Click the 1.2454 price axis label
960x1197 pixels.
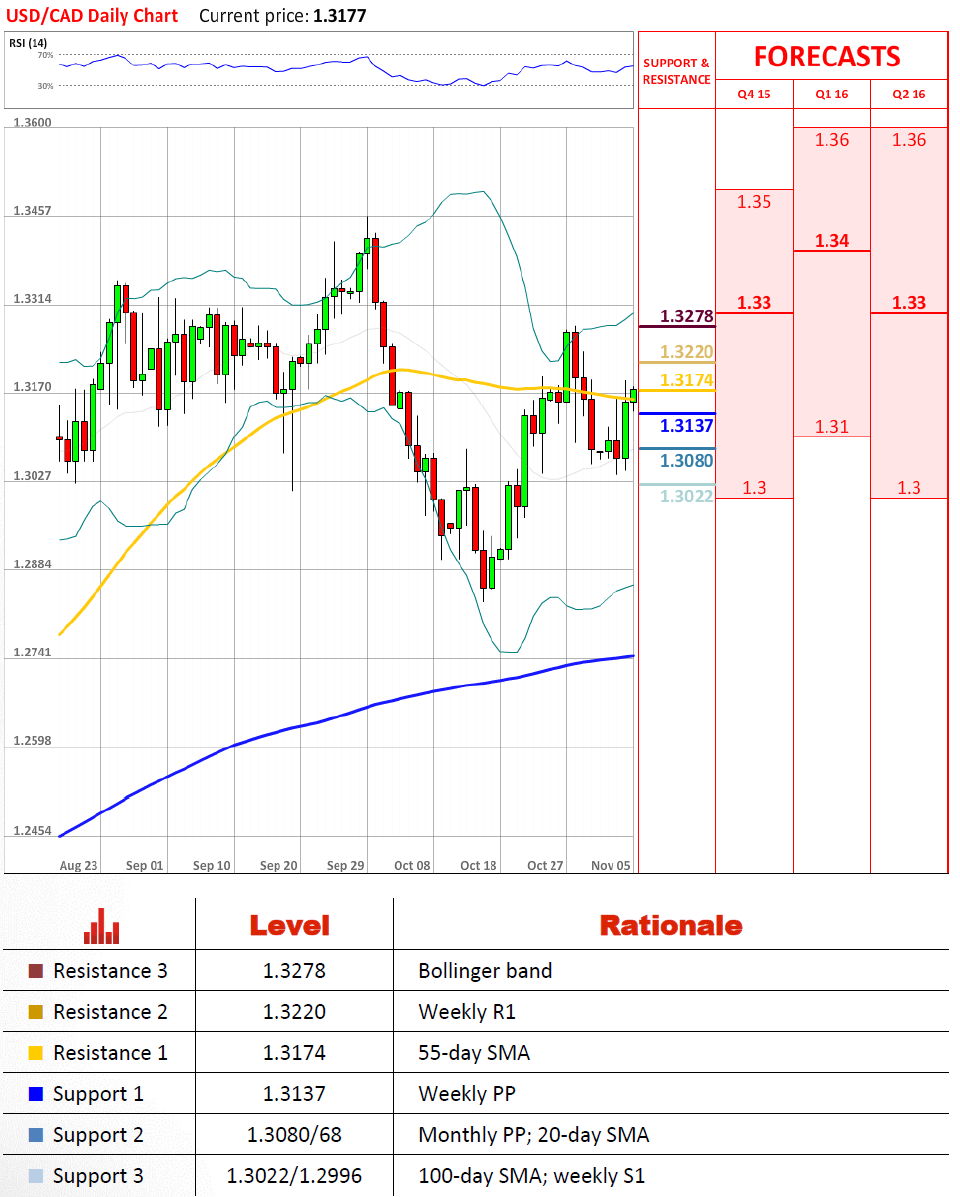[x=33, y=831]
